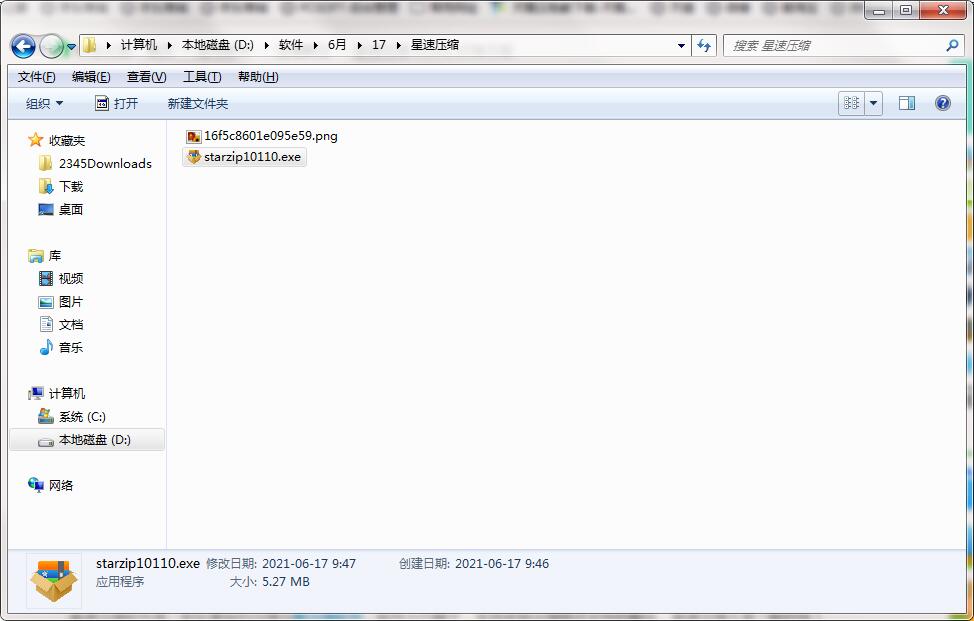Open the 音乐 library

pos(61,347)
